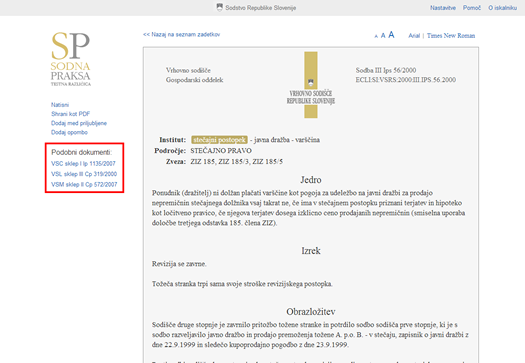Click the SP Sodna Praksa logo
The height and width of the screenshot is (363, 525).
(x=71, y=59)
